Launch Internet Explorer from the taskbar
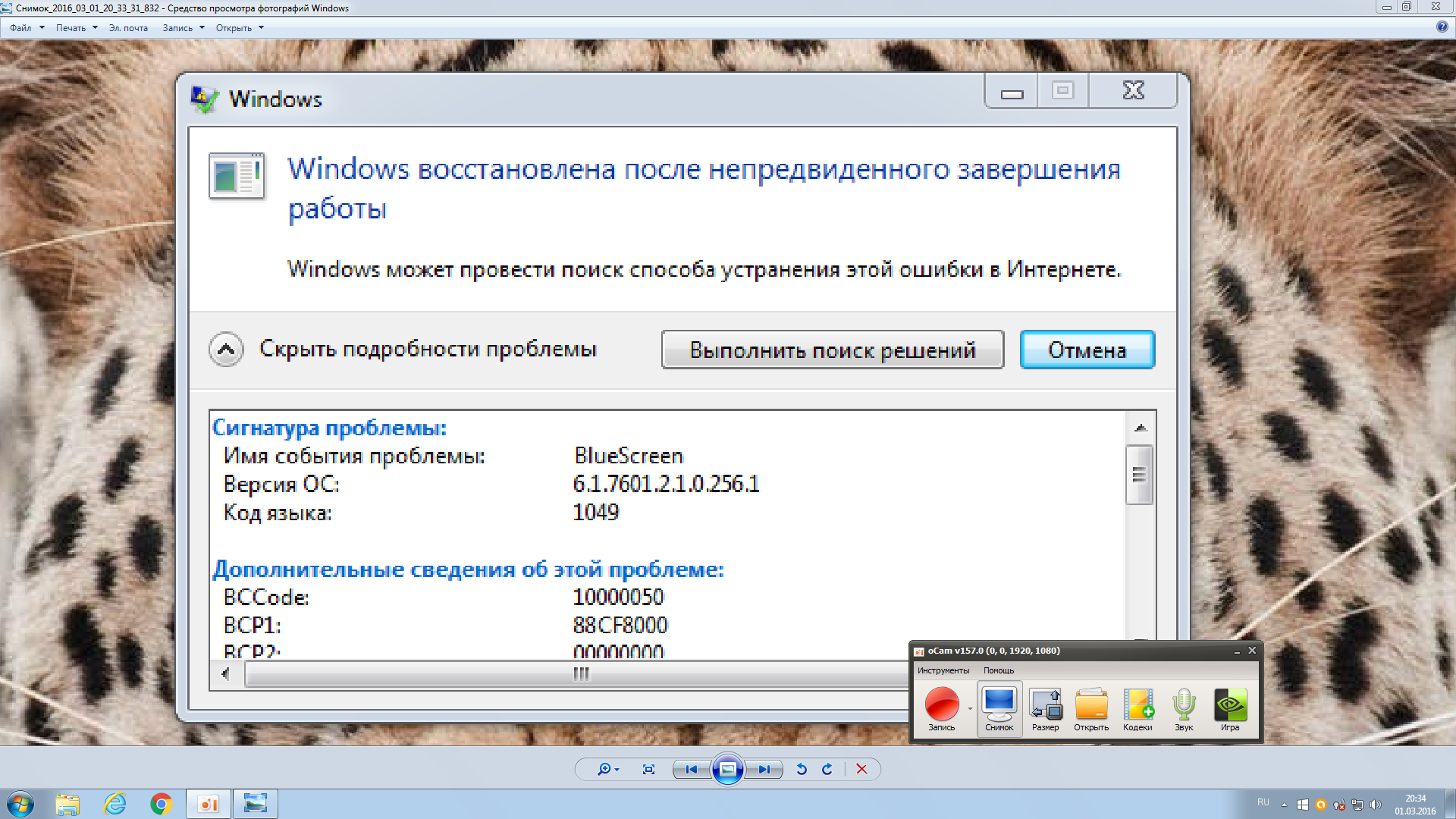The height and width of the screenshot is (819, 1456). tap(115, 804)
